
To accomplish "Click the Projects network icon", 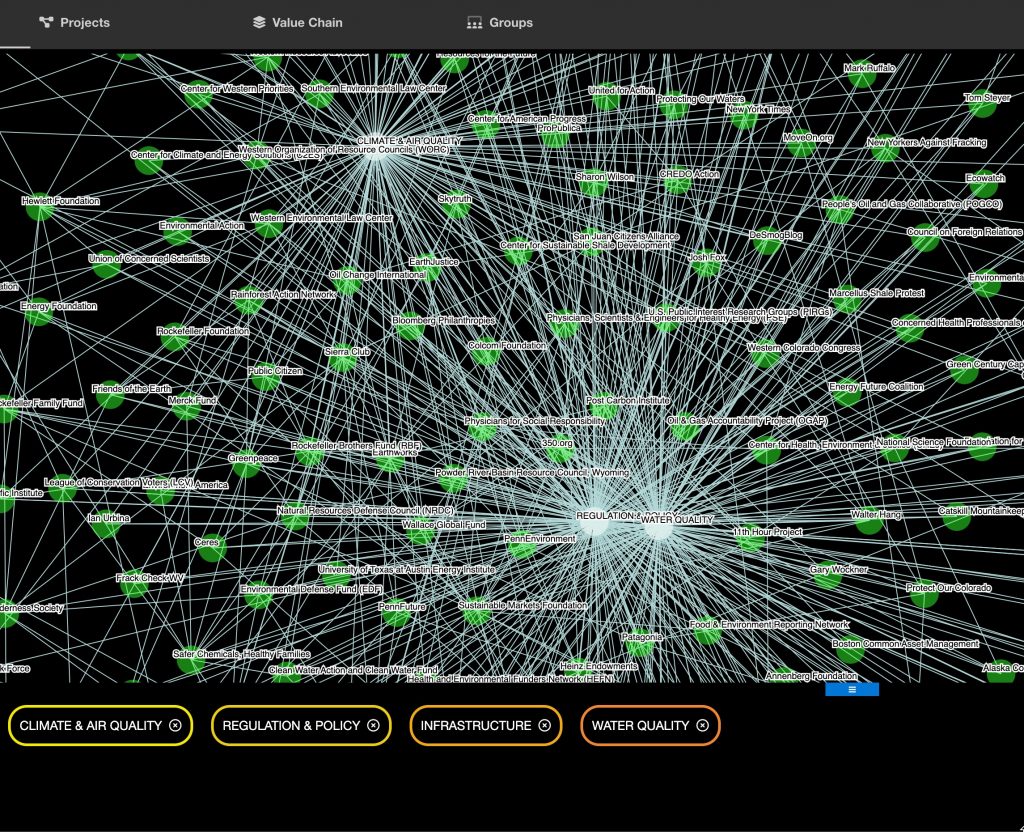I will [x=46, y=22].
